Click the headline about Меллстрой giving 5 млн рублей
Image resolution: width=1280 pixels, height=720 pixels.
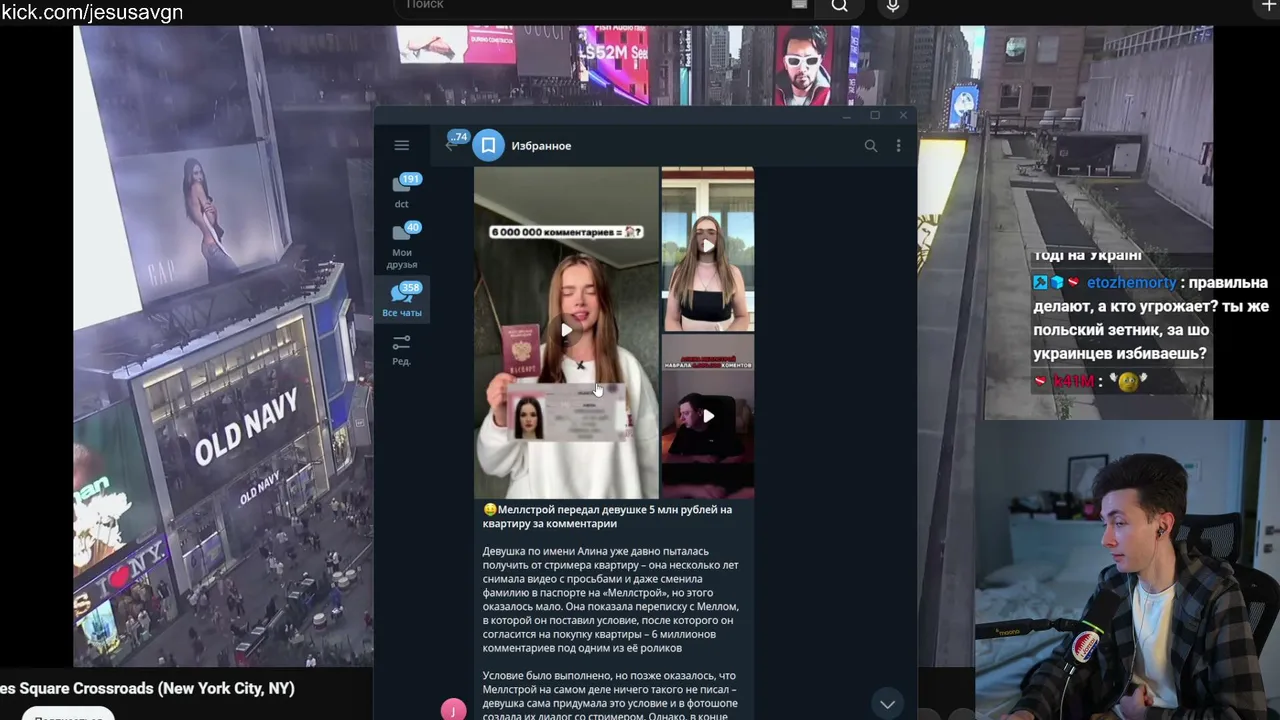click(607, 516)
